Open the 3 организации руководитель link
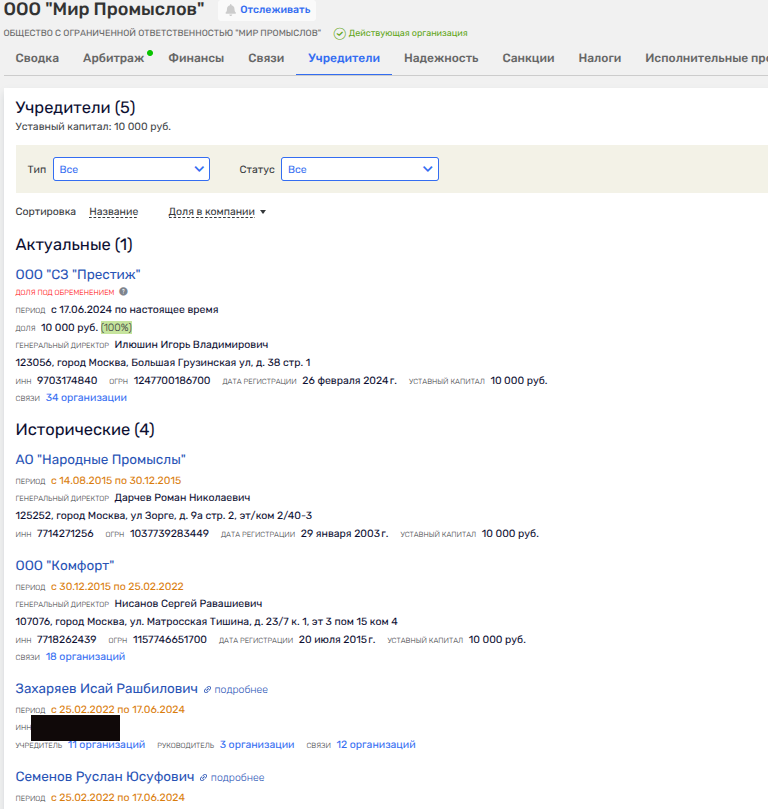The image size is (768, 809). coord(257,744)
